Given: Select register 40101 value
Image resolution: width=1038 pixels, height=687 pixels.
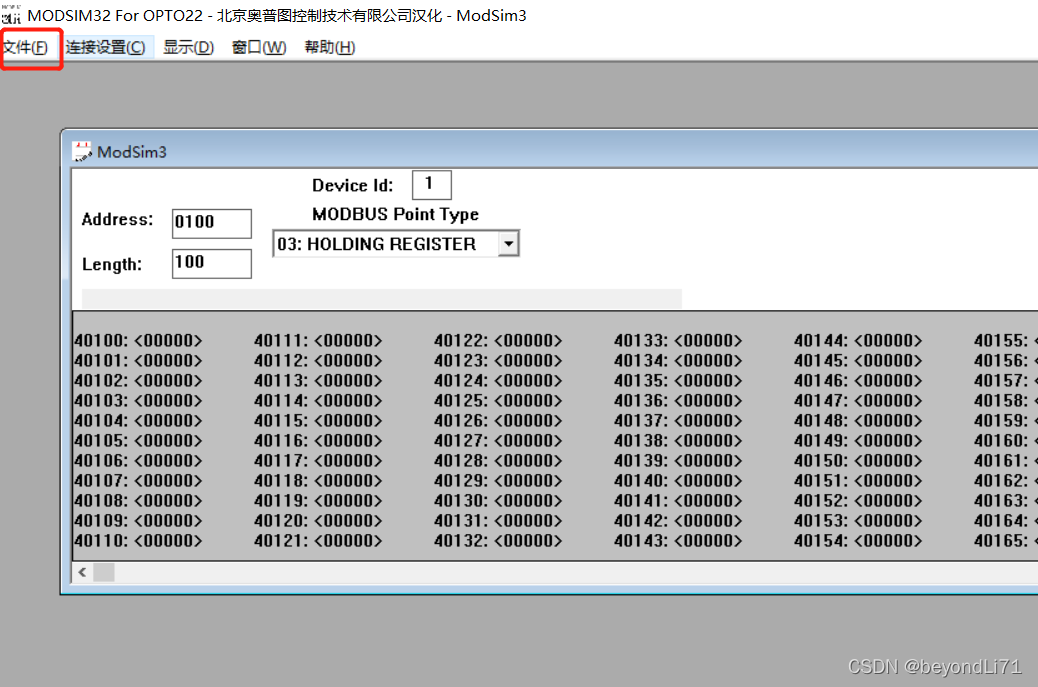Looking at the screenshot, I should [168, 361].
